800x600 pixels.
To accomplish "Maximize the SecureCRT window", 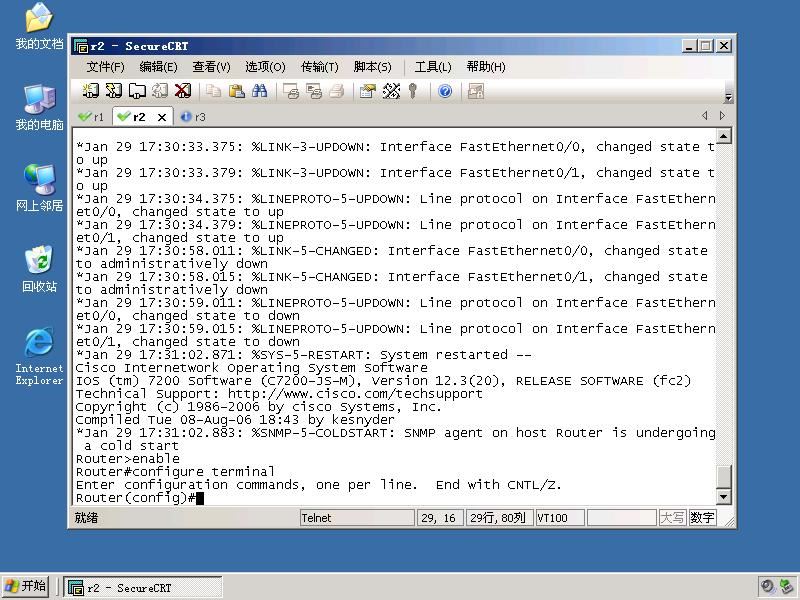I will click(x=706, y=46).
